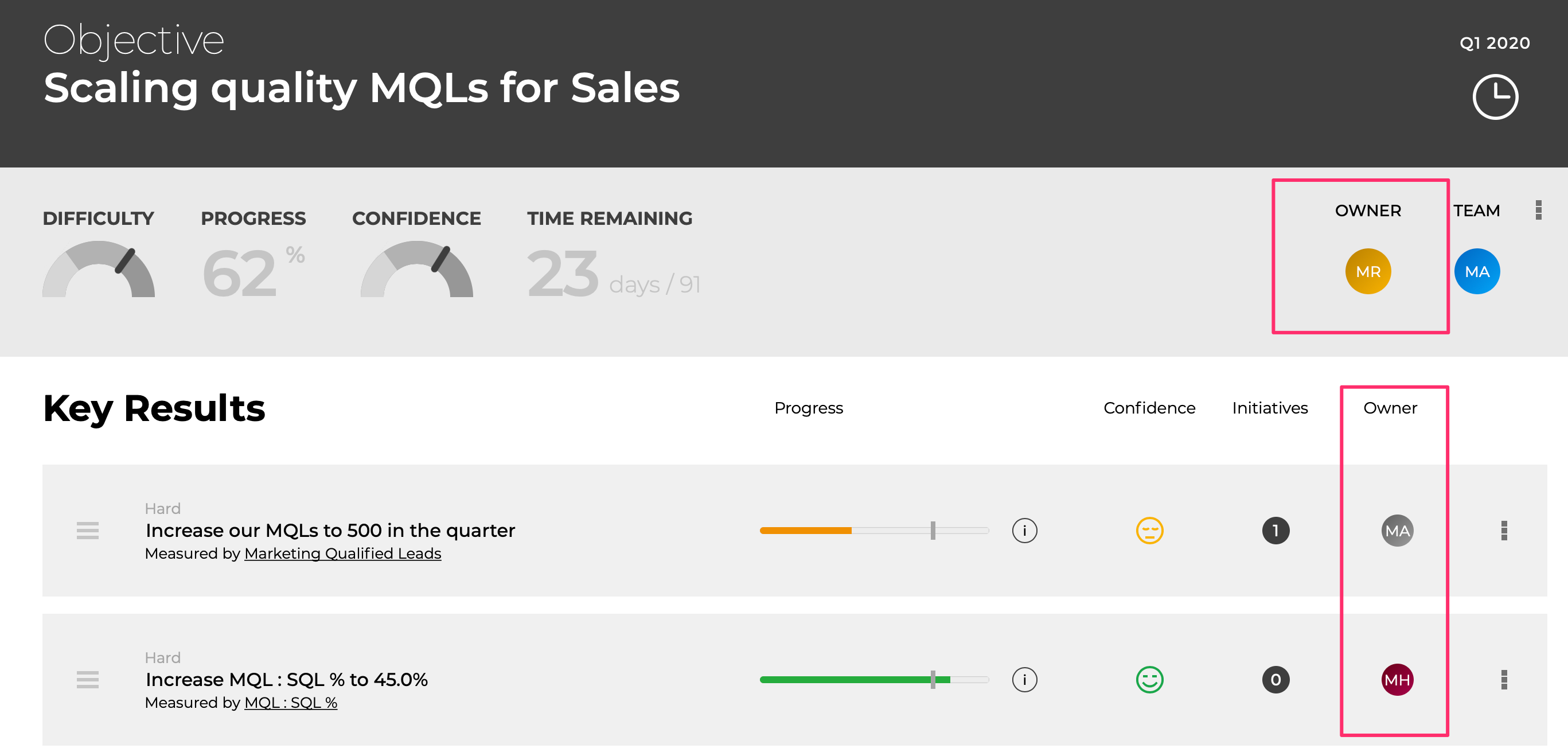The width and height of the screenshot is (1568, 756).
Task: Click the green smiley confidence face
Action: [1149, 680]
